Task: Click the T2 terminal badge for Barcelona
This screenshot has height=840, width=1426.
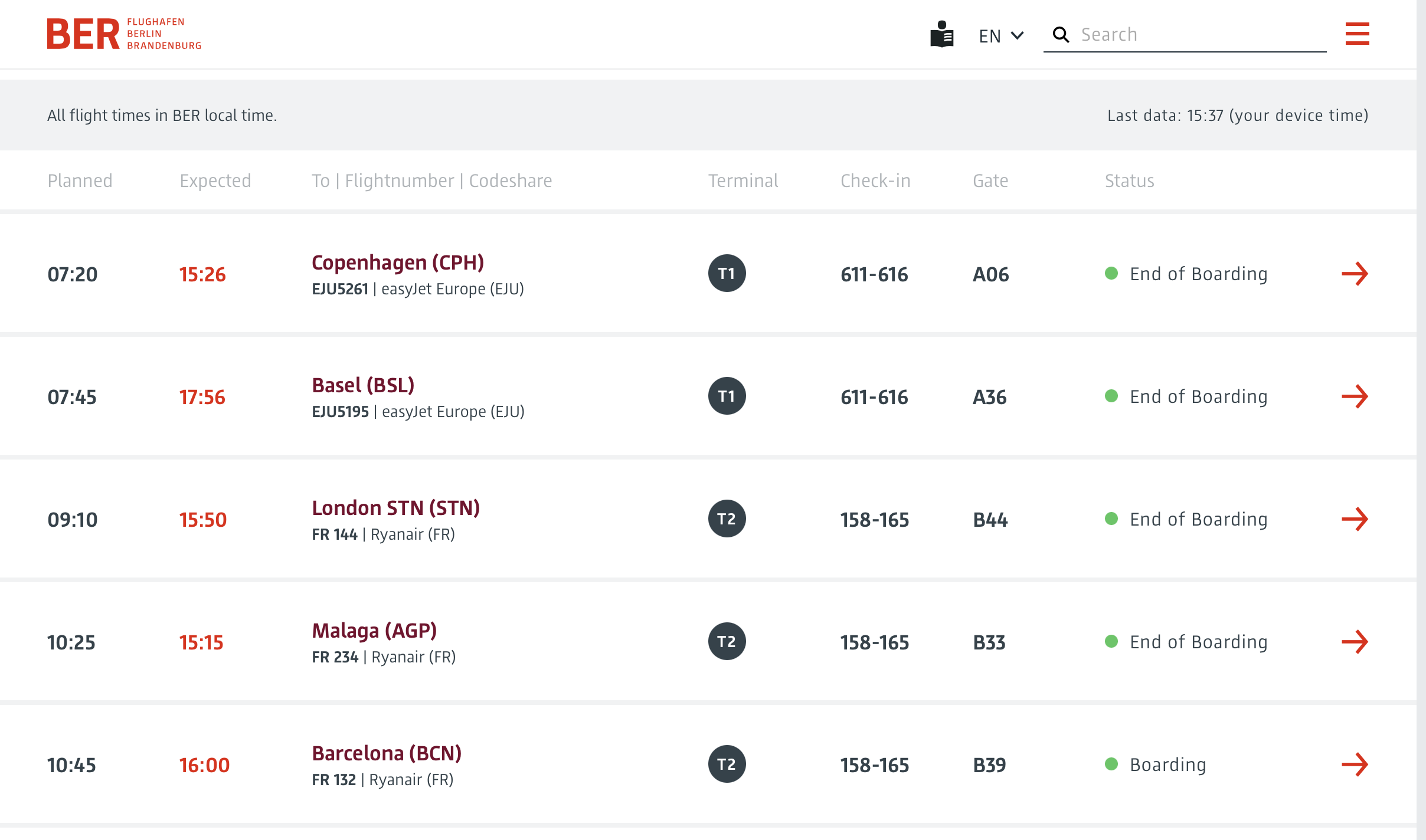Action: coord(727,764)
